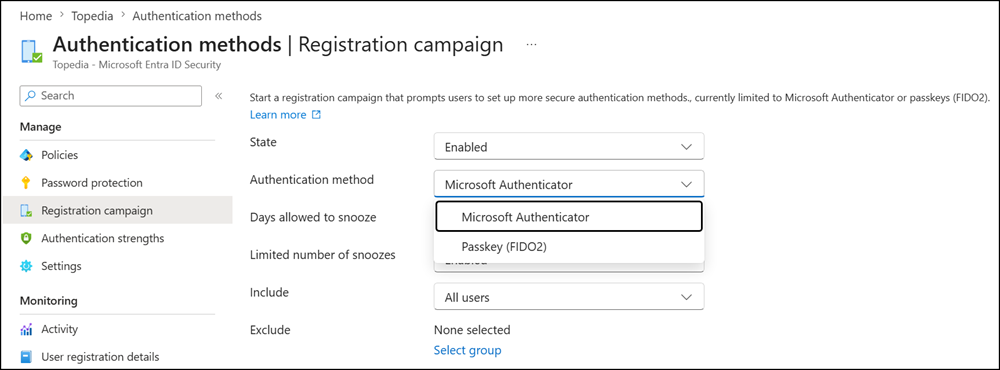Select Registration campaign menu item

click(117, 211)
